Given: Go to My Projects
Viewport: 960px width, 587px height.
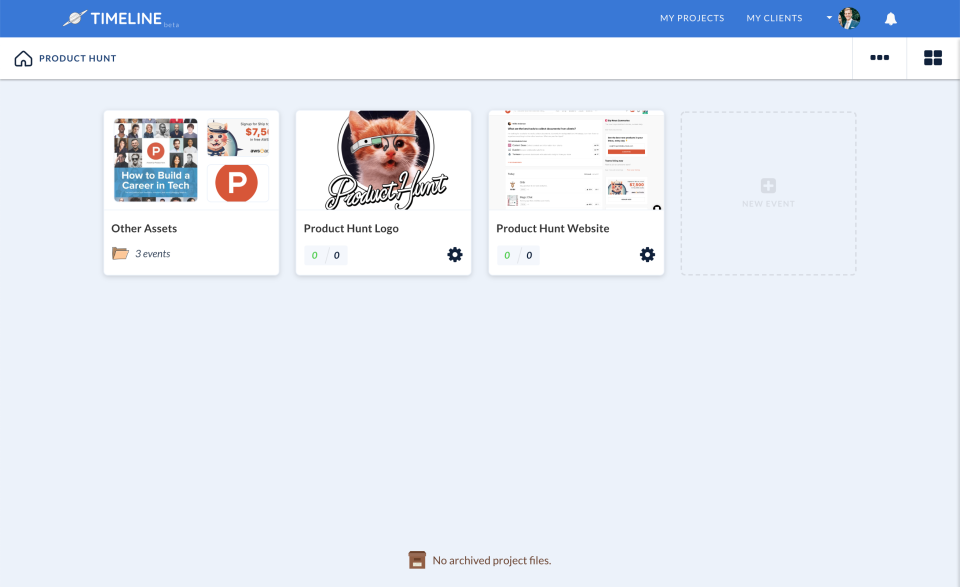Looking at the screenshot, I should 692,18.
